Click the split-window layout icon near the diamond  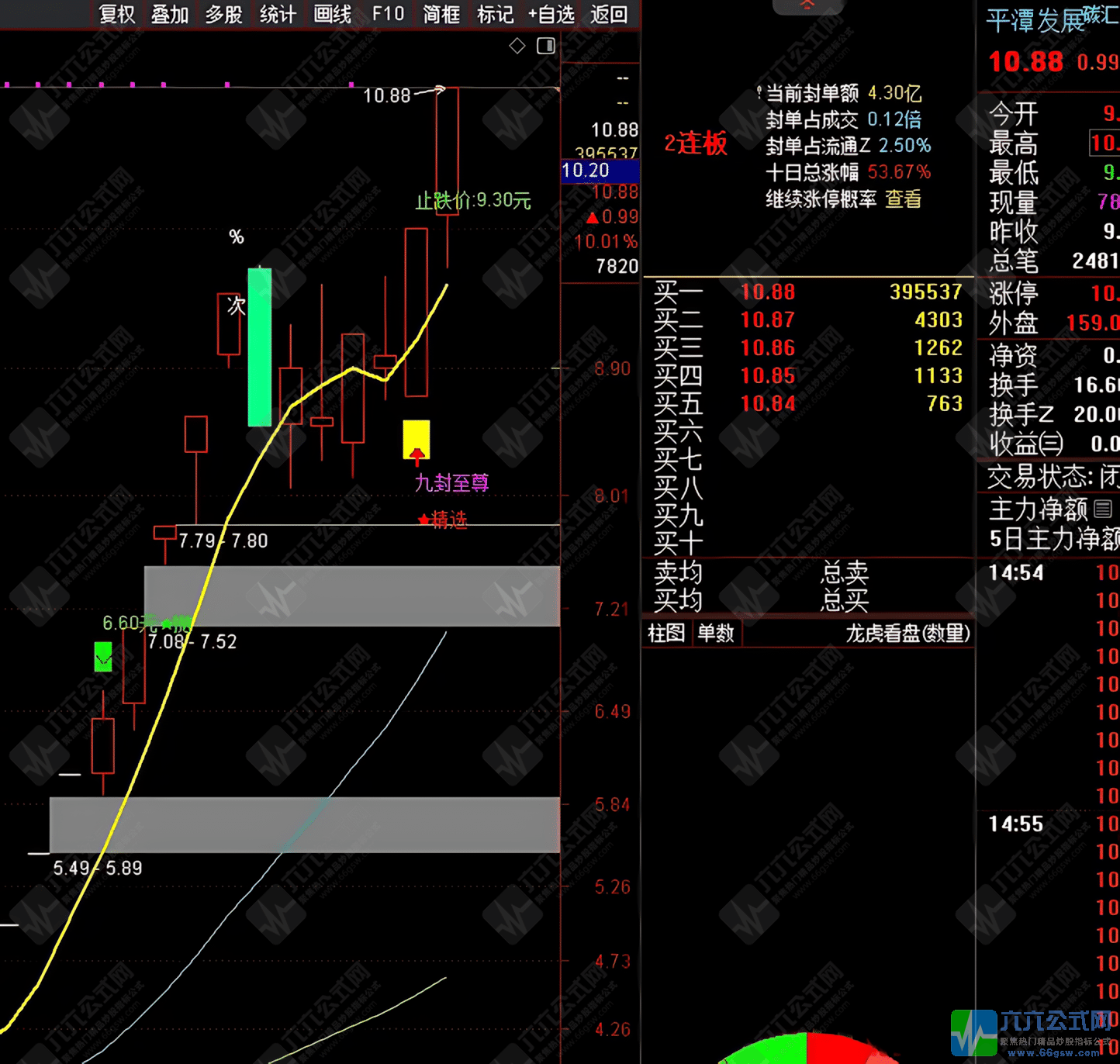tap(546, 46)
